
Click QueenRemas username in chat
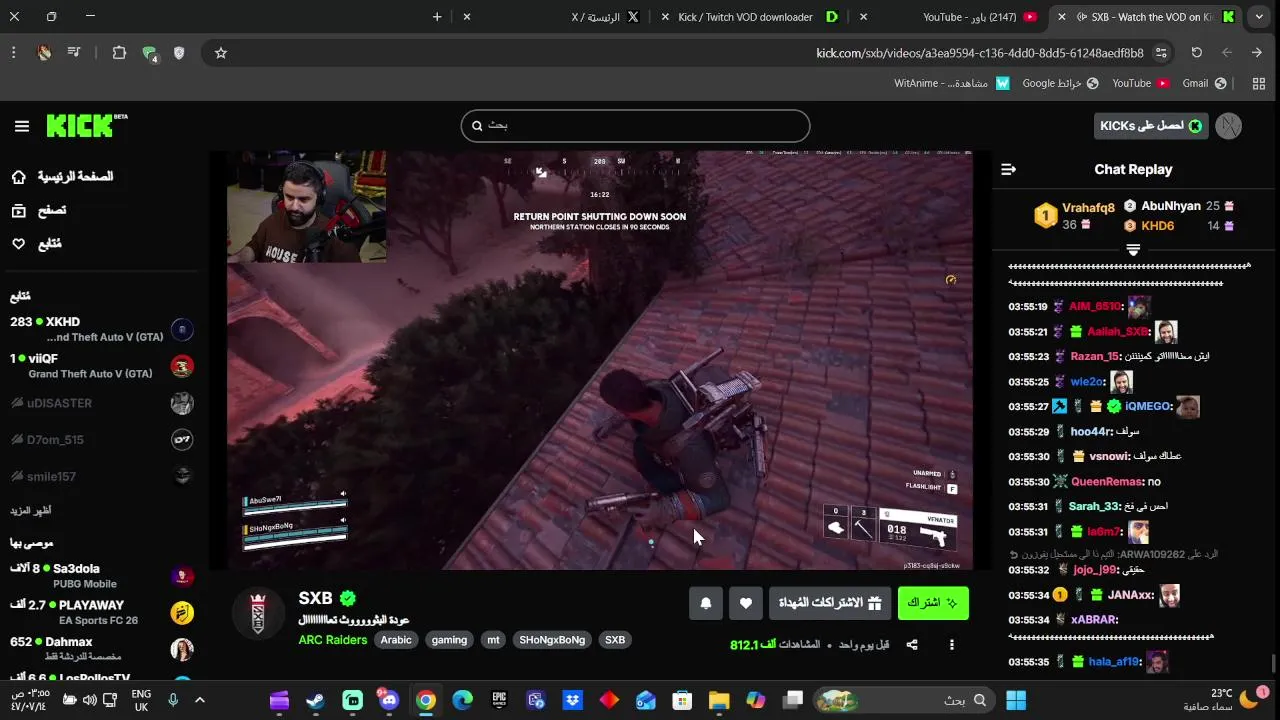[1107, 482]
